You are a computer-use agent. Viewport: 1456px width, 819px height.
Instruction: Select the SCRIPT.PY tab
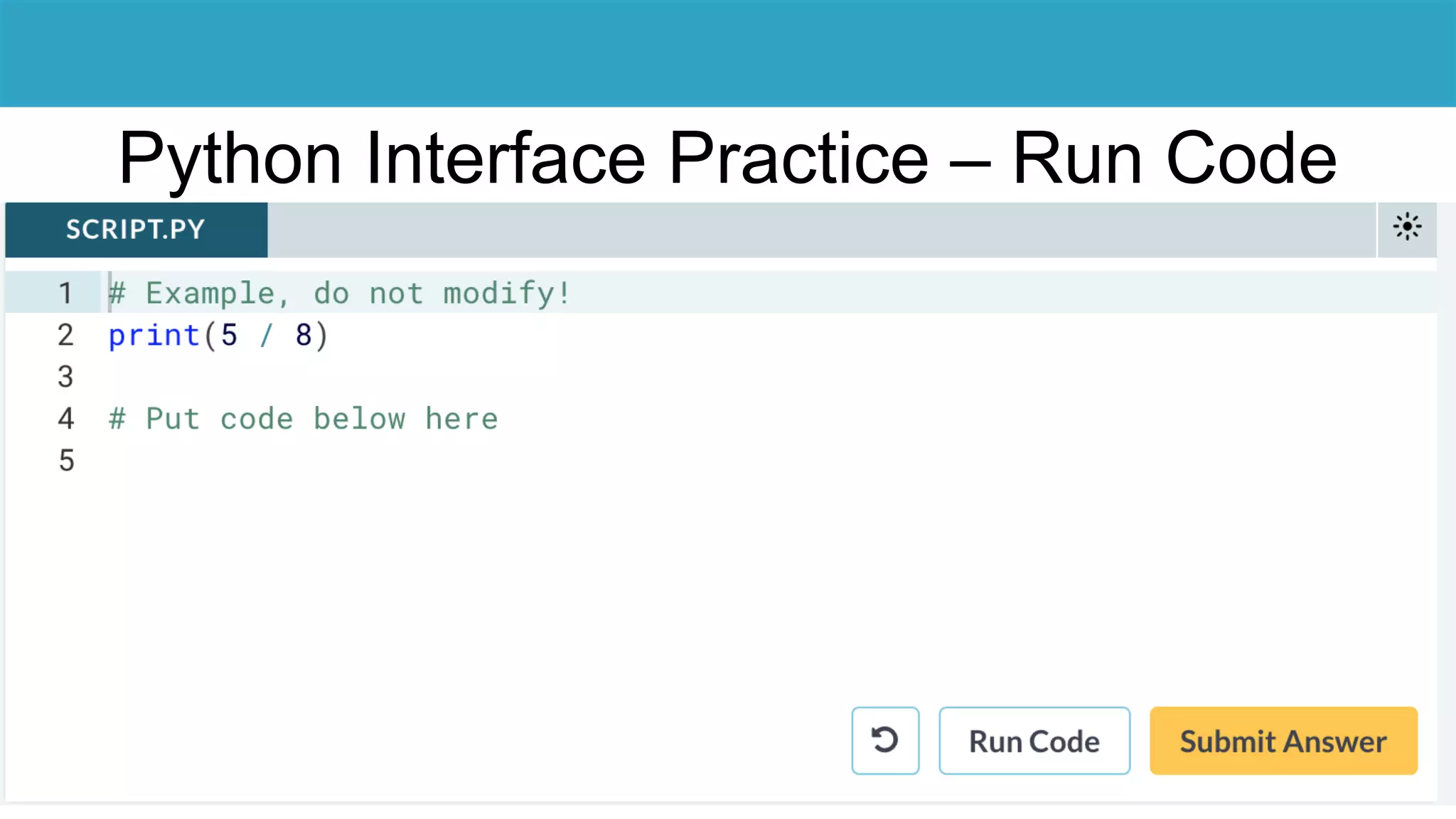tap(136, 230)
